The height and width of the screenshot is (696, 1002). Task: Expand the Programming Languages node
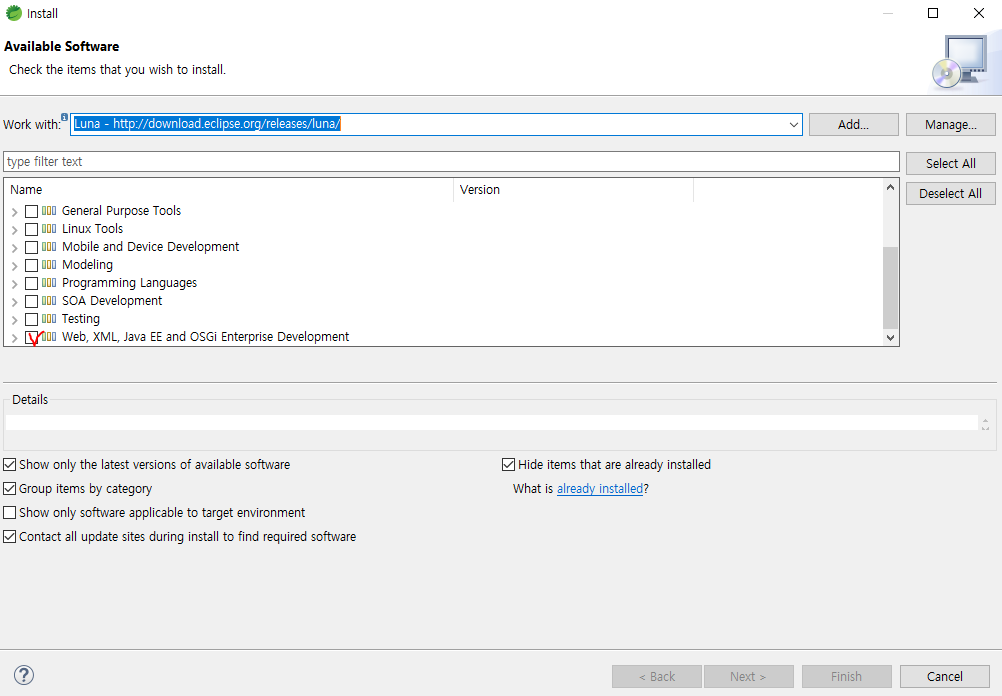click(15, 283)
